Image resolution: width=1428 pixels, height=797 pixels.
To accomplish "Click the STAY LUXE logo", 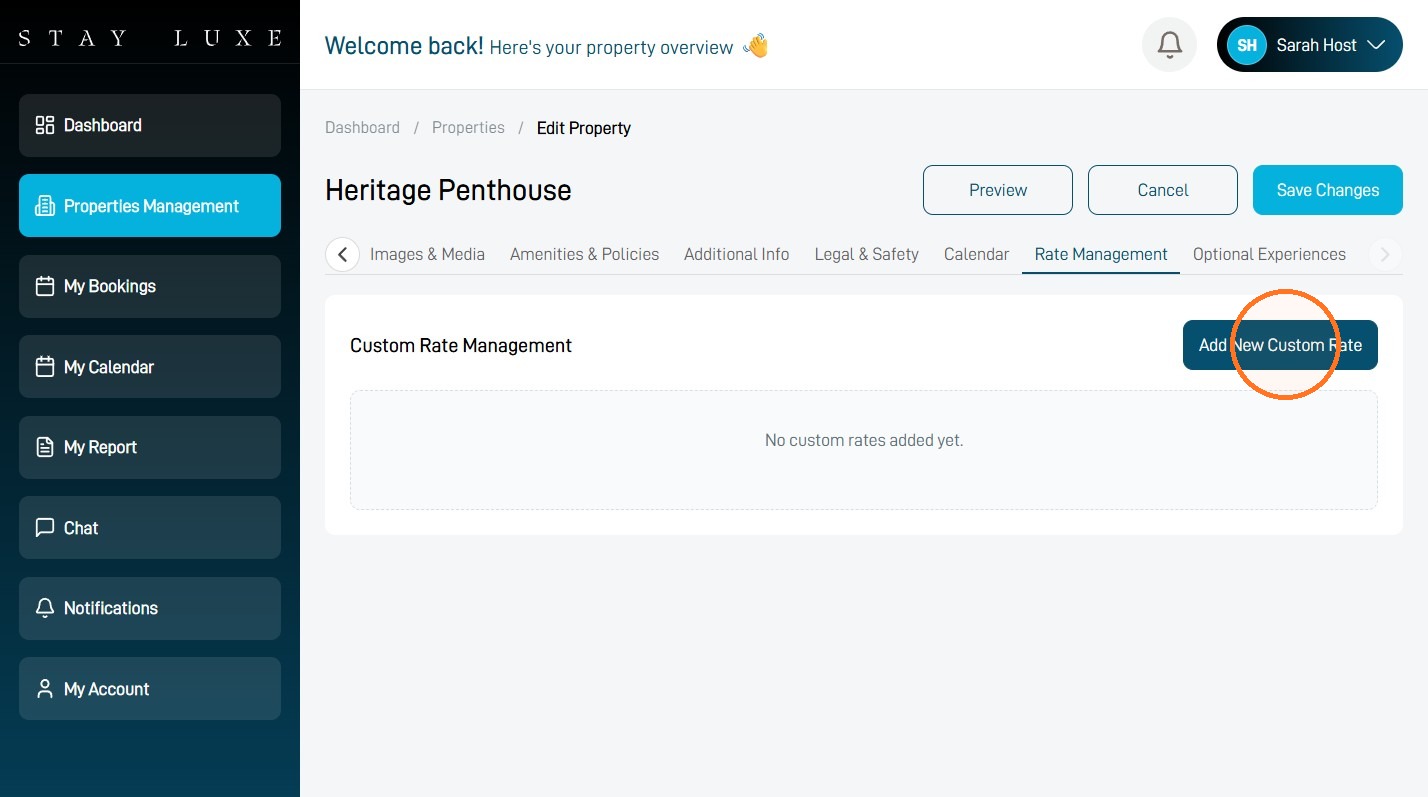I will pos(150,38).
